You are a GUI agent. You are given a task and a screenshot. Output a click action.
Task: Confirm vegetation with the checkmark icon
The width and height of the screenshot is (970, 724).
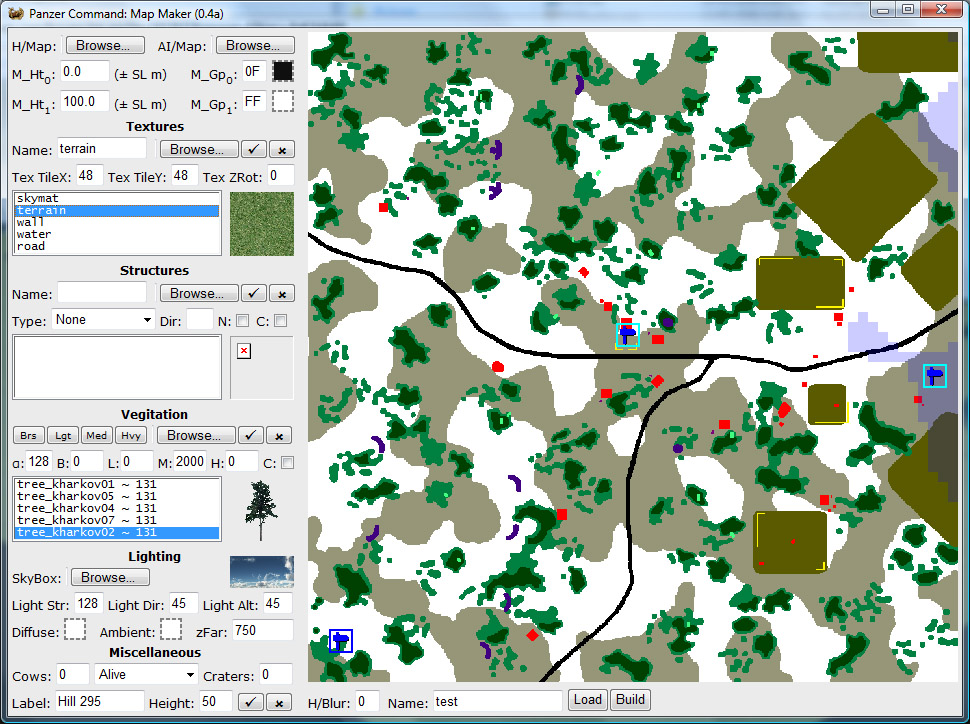[251, 435]
